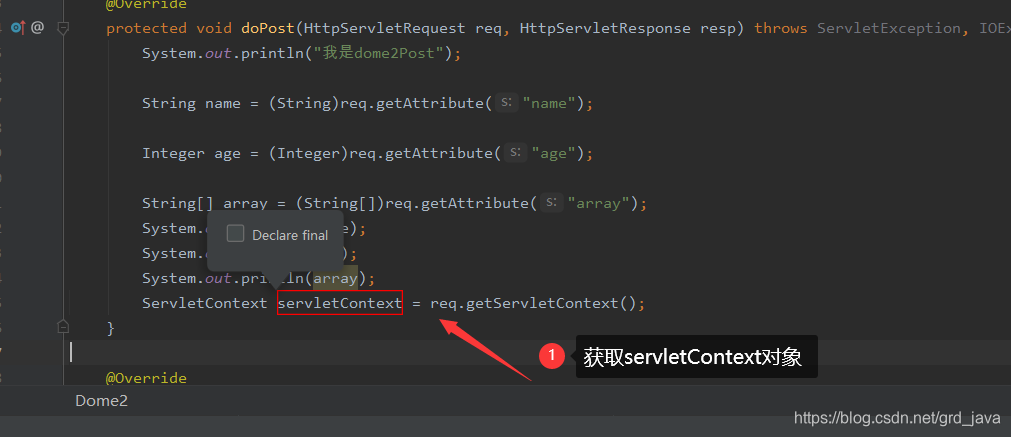Image resolution: width=1011 pixels, height=437 pixels.
Task: Click the (String[]) cast expression
Action: tap(340, 204)
